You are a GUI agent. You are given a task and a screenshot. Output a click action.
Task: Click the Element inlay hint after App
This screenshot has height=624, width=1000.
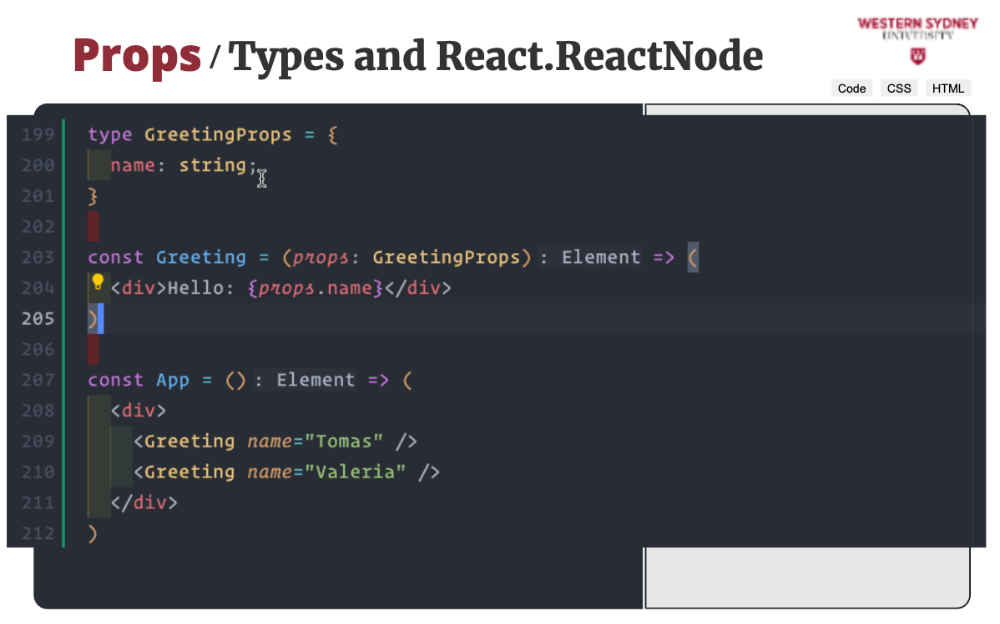pos(315,380)
